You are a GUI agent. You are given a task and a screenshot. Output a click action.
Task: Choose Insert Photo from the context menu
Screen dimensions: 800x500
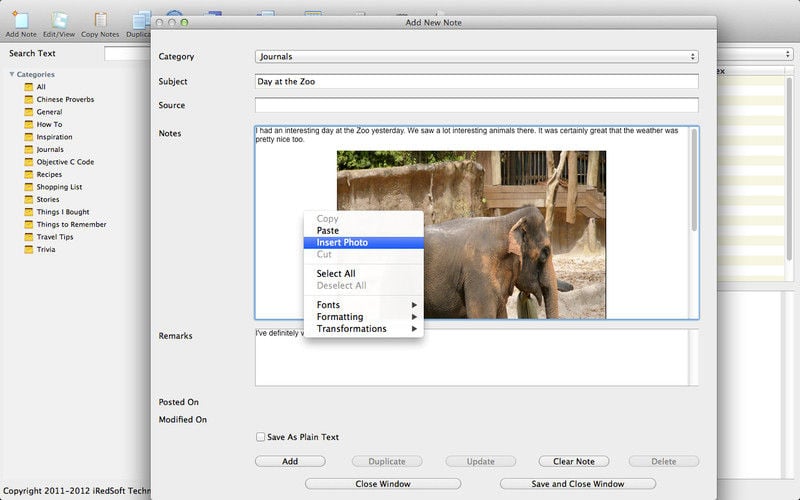tap(363, 242)
